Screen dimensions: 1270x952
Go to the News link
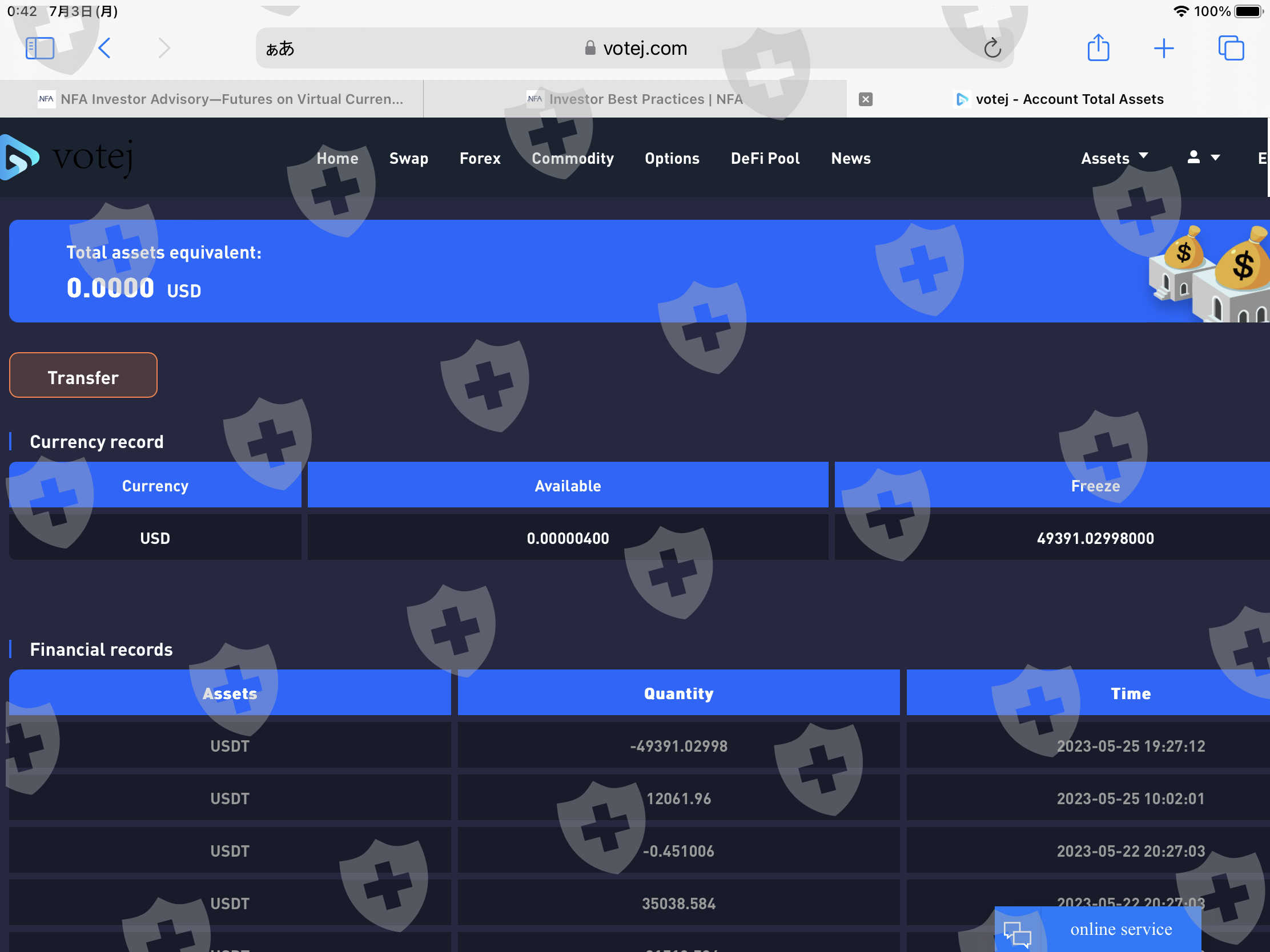click(x=850, y=158)
